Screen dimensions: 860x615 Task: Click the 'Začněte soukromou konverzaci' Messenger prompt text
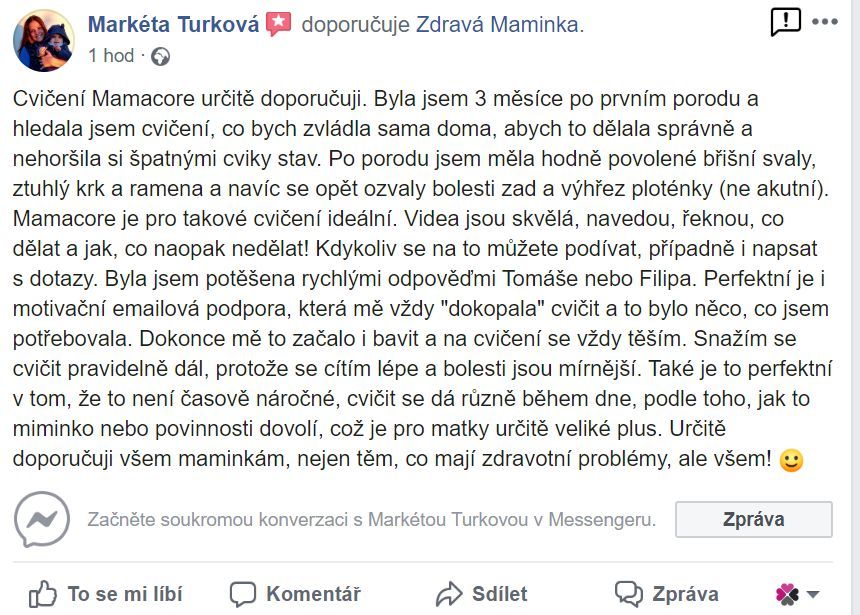tap(371, 519)
